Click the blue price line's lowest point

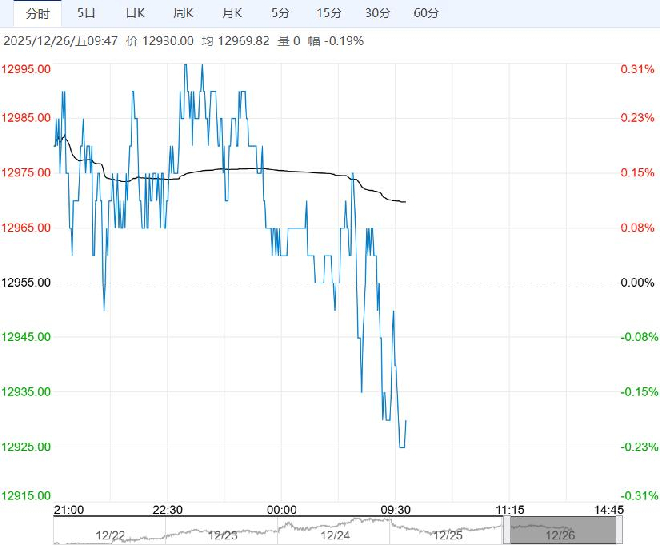[402, 447]
